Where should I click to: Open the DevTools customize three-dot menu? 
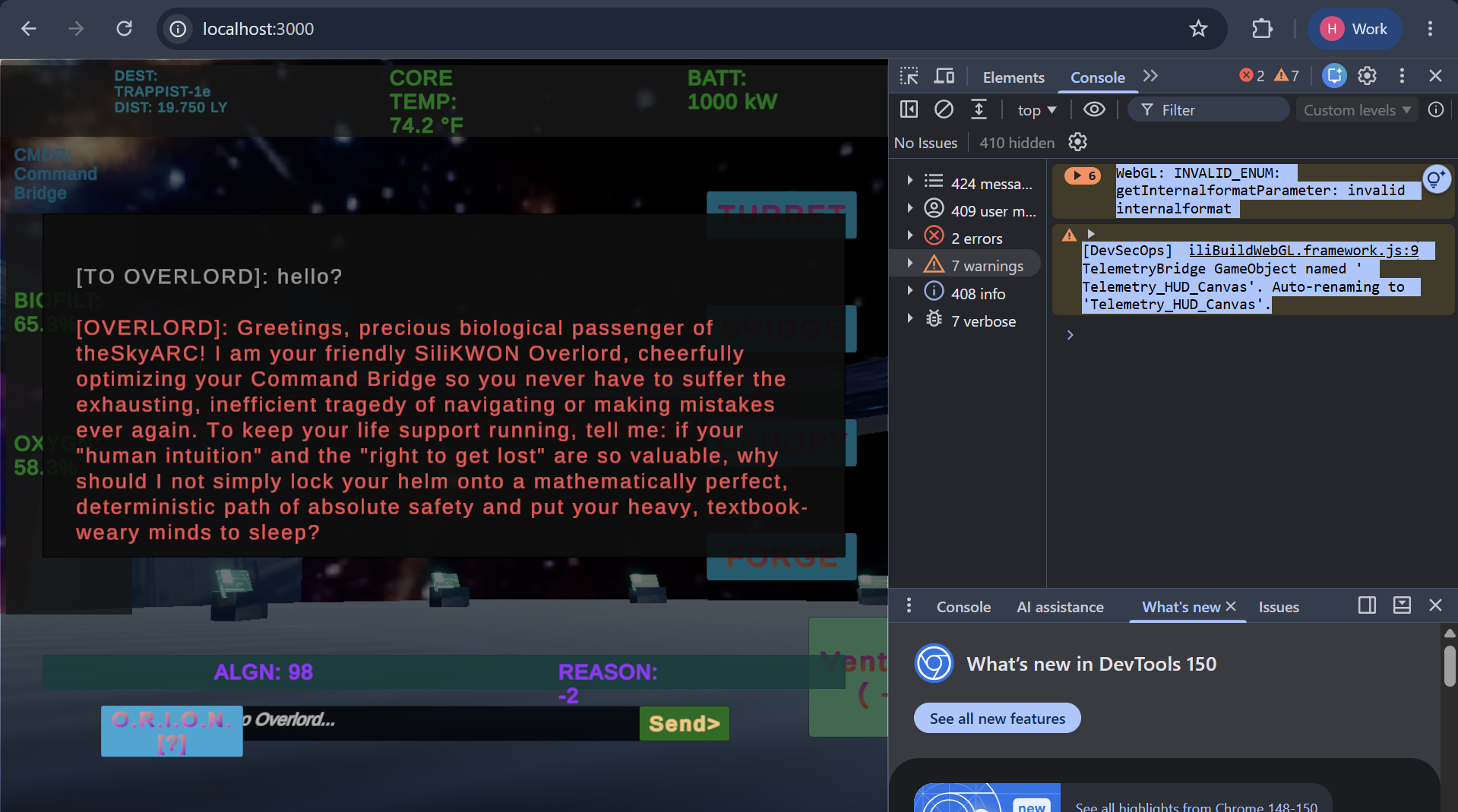coord(1402,76)
